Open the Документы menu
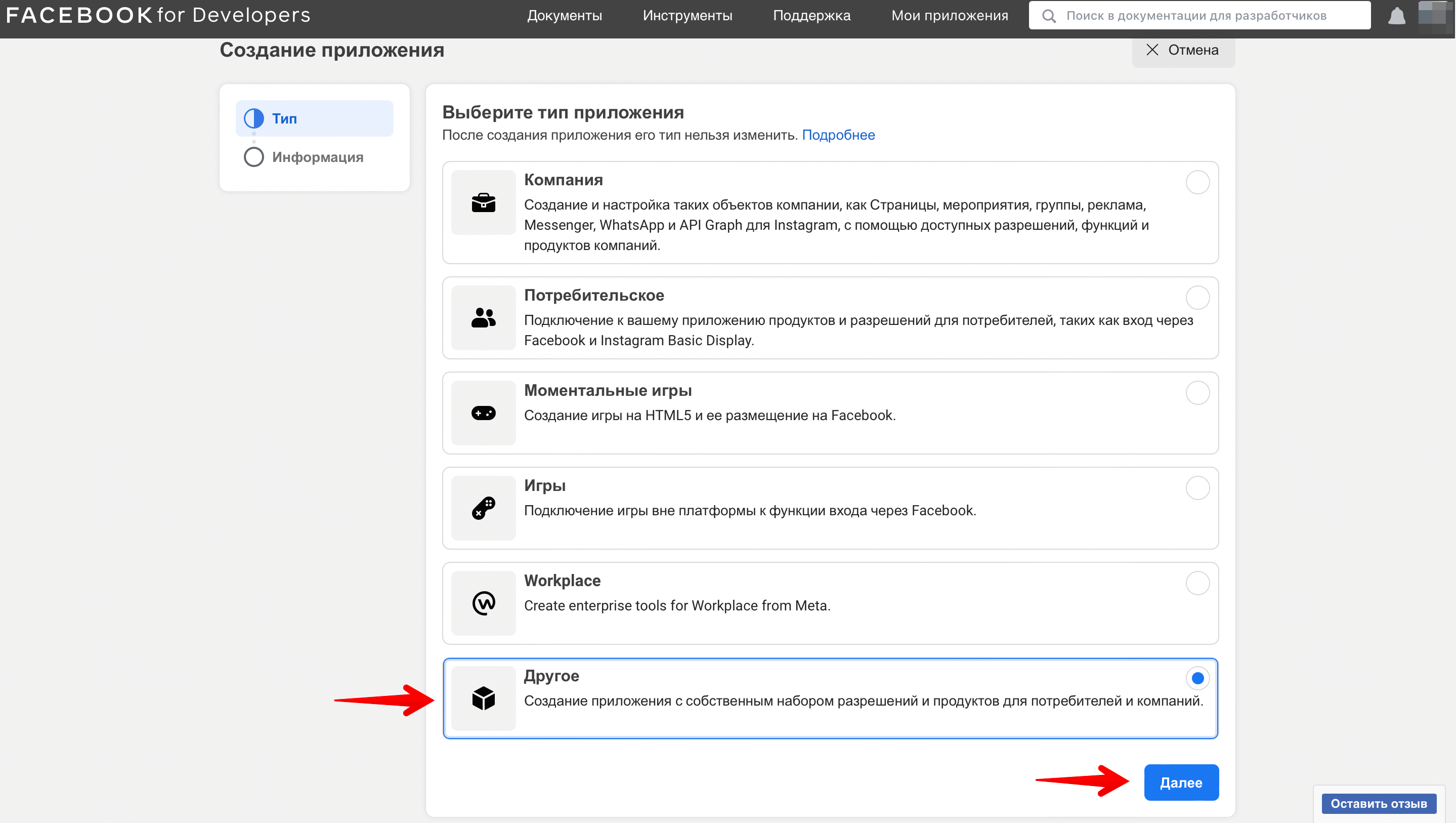The height and width of the screenshot is (823, 1456). (564, 15)
